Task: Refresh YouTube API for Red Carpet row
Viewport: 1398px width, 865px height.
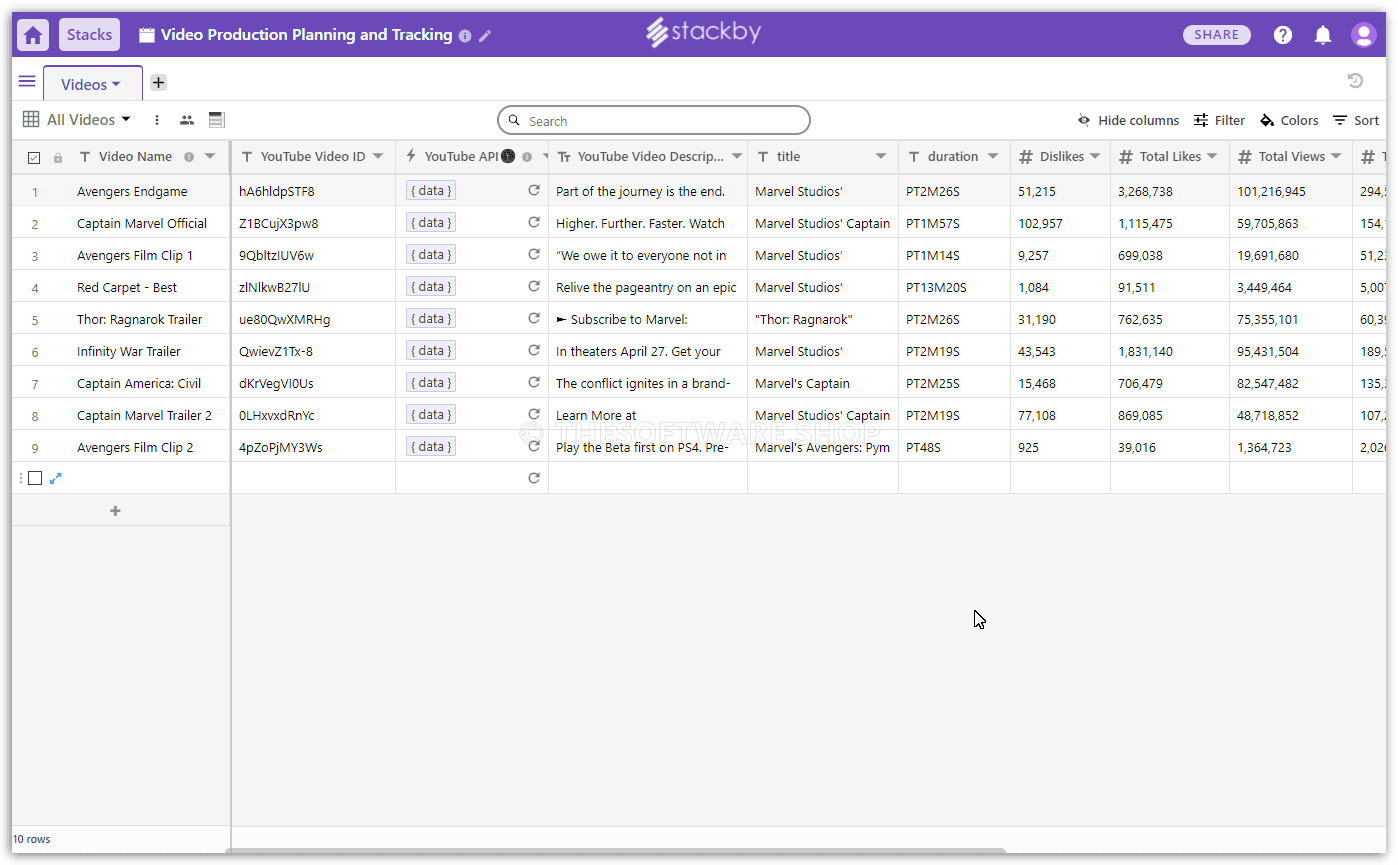Action: point(534,286)
